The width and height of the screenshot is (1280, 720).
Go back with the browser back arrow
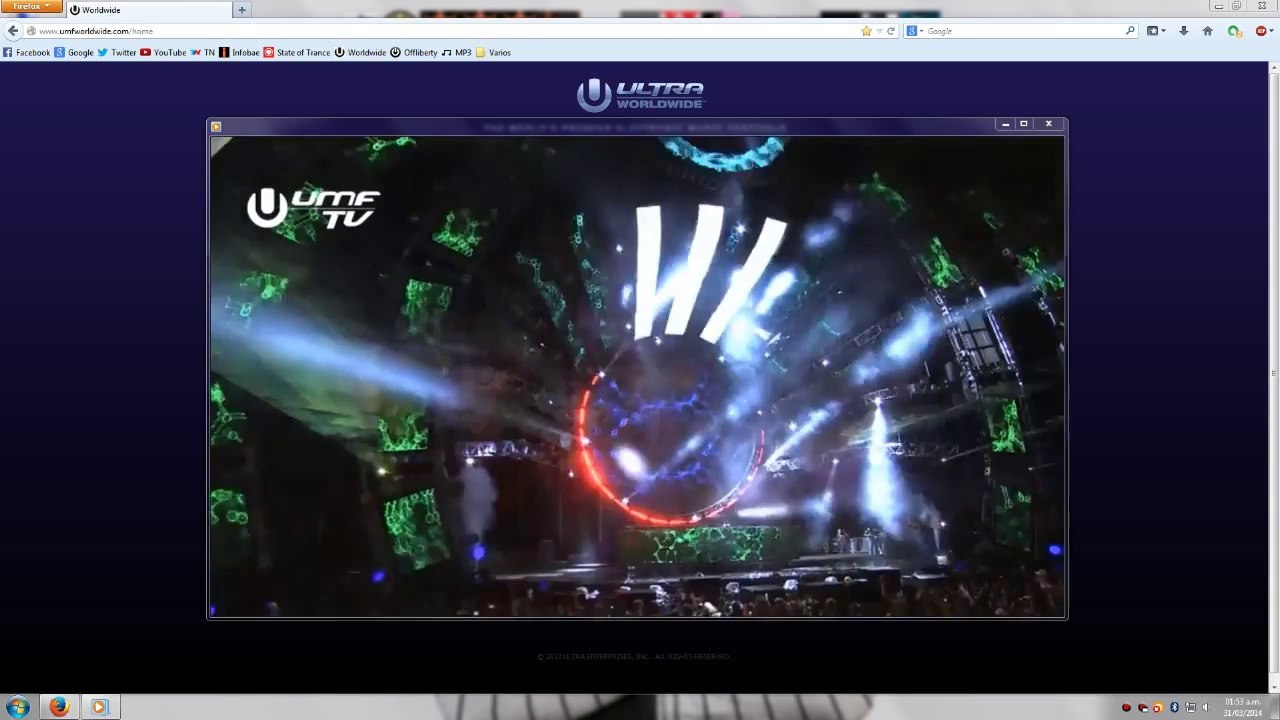pyautogui.click(x=13, y=31)
